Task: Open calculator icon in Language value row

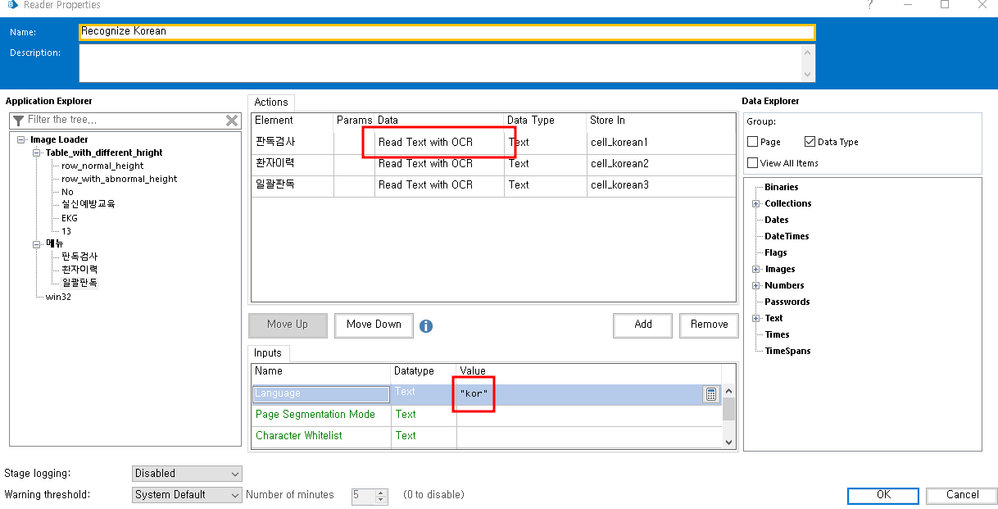Action: [x=711, y=395]
